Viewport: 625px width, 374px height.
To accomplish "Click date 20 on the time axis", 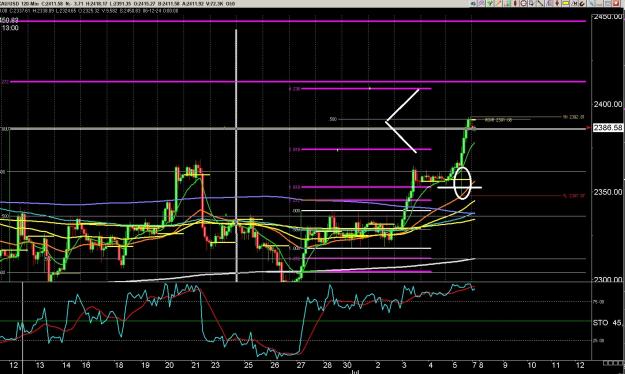I will point(169,365).
